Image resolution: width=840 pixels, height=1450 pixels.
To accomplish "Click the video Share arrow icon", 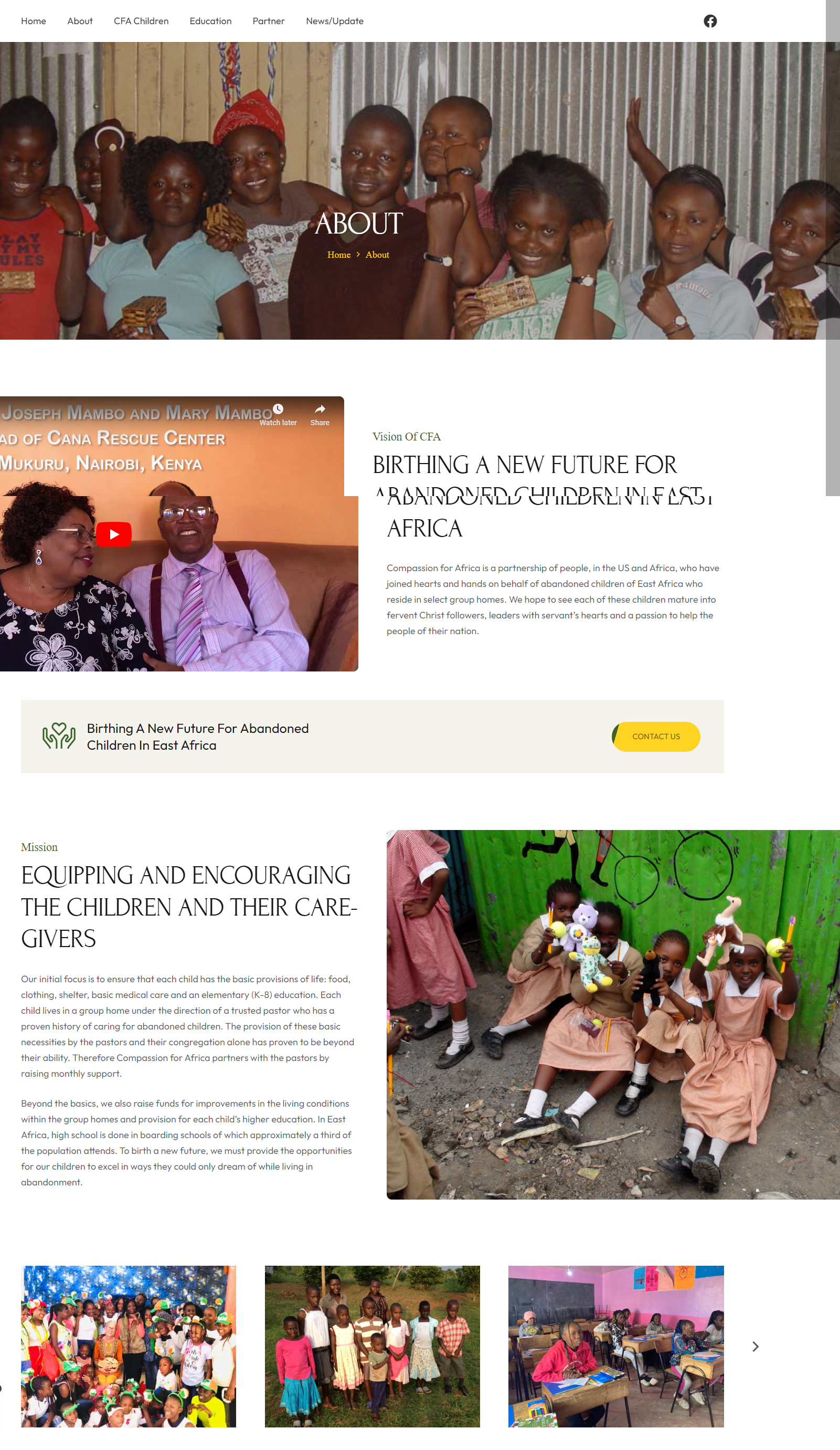I will click(x=320, y=409).
